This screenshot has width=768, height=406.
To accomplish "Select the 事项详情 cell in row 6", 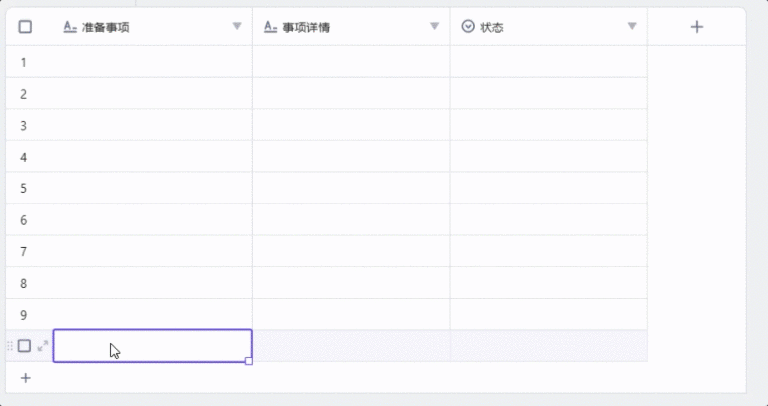I will tap(351, 220).
